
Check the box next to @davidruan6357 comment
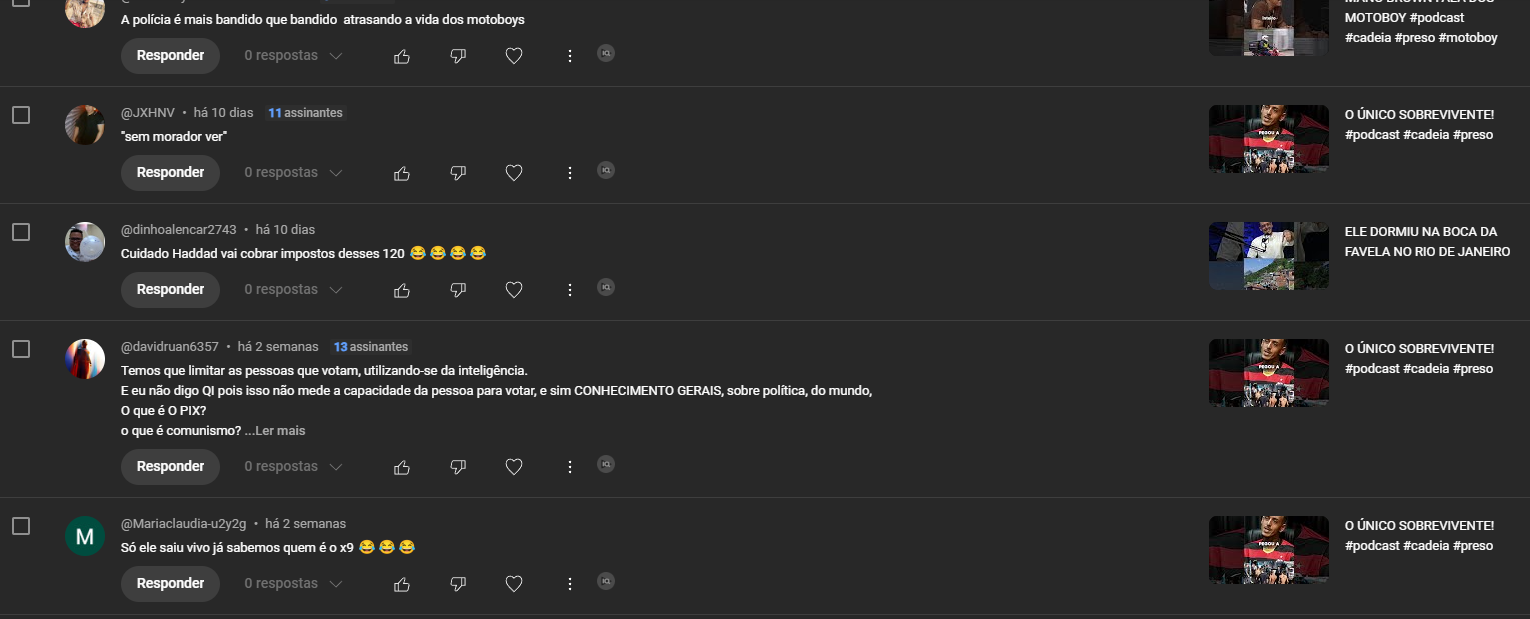(x=21, y=349)
